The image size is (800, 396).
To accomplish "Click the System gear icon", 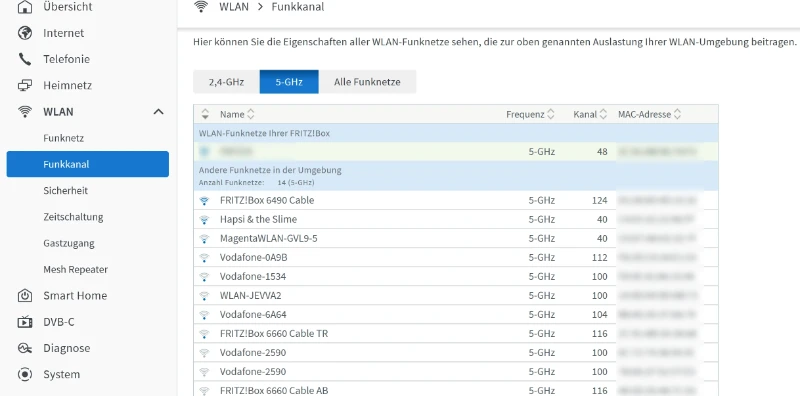I will 24,374.
